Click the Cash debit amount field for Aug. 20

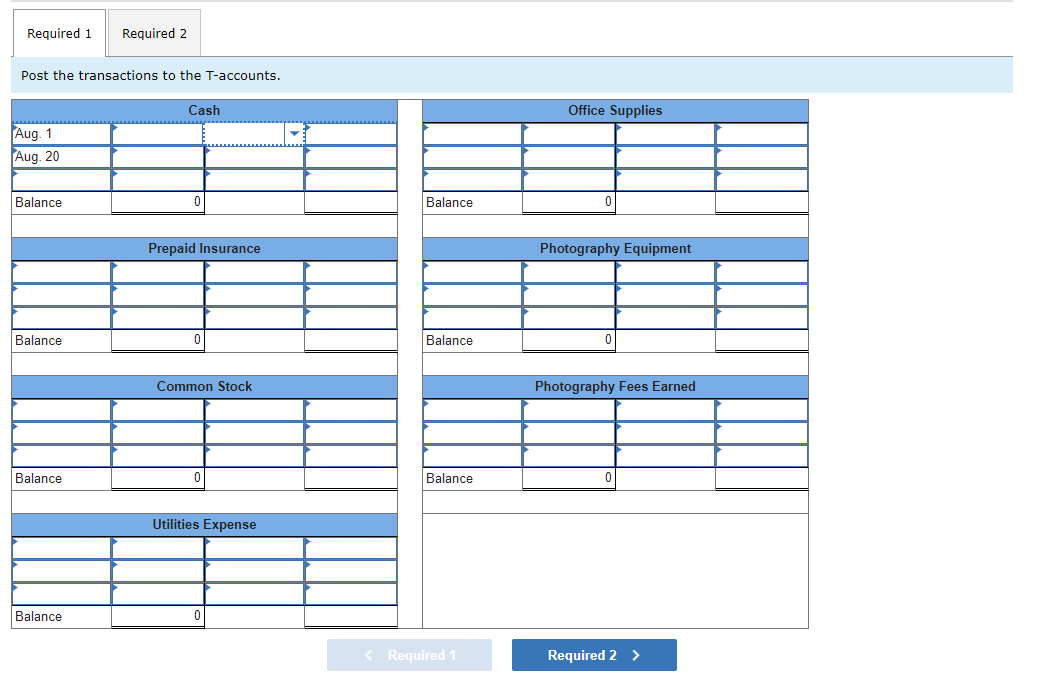[x=158, y=156]
